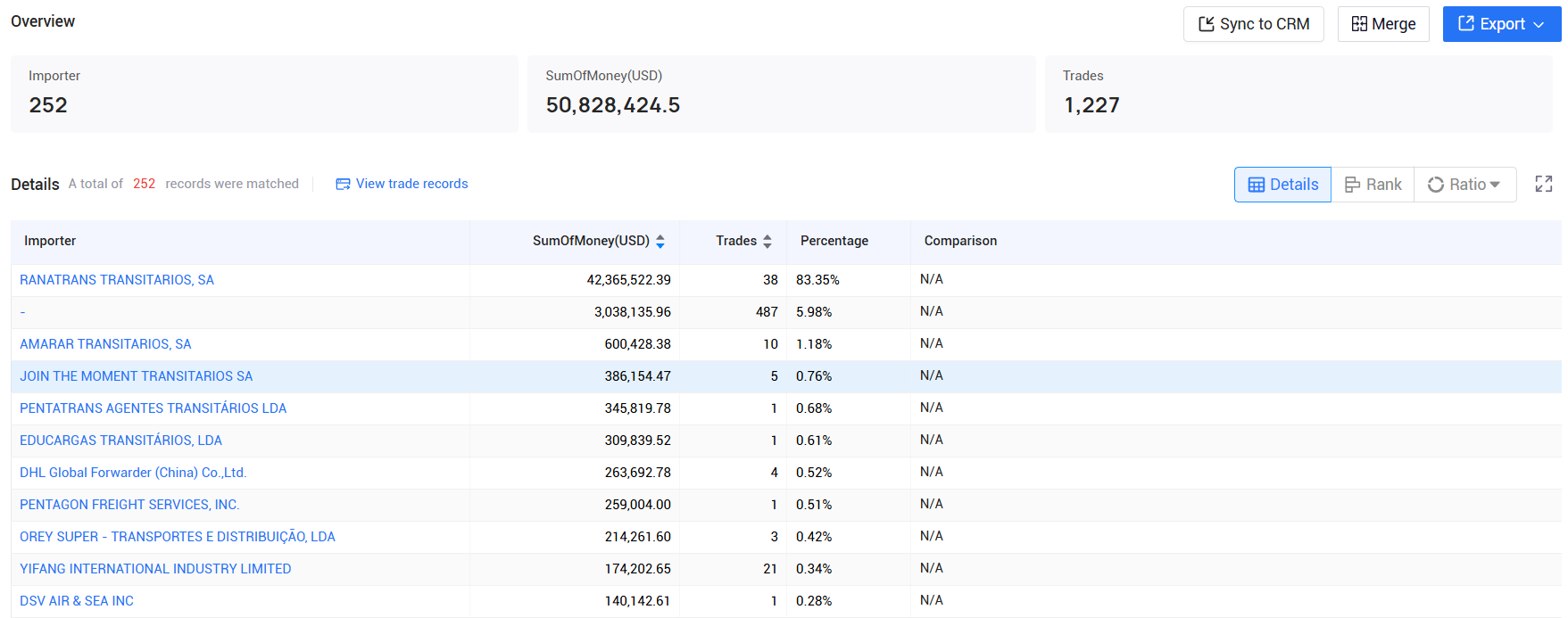Open JOIN THE MOMENT TRANSITARIOS SA
The width and height of the screenshot is (1568, 618).
pyautogui.click(x=137, y=376)
